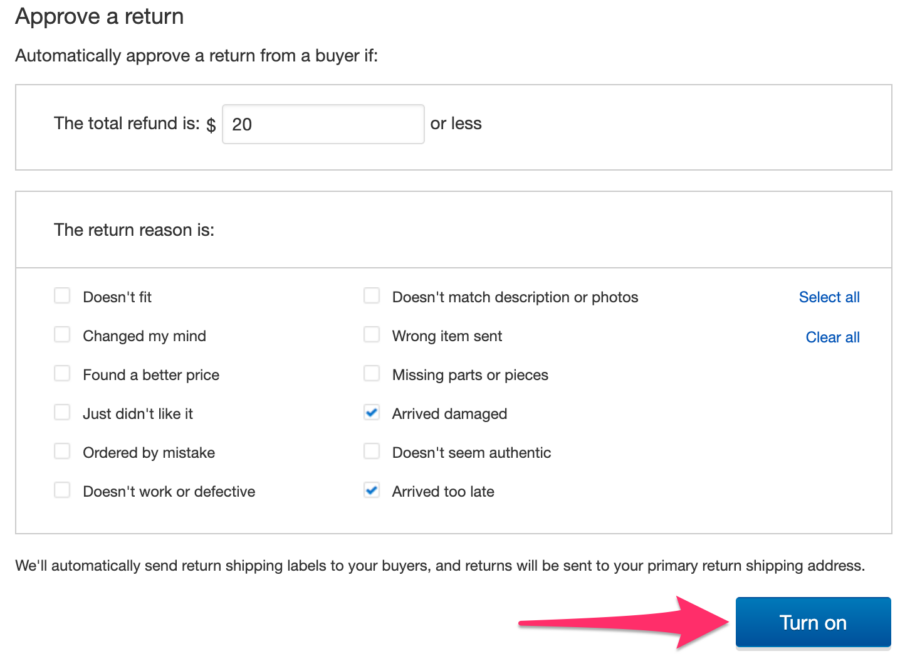900x661 pixels.
Task: Check "Doesn't match description or photos"
Action: tap(372, 296)
